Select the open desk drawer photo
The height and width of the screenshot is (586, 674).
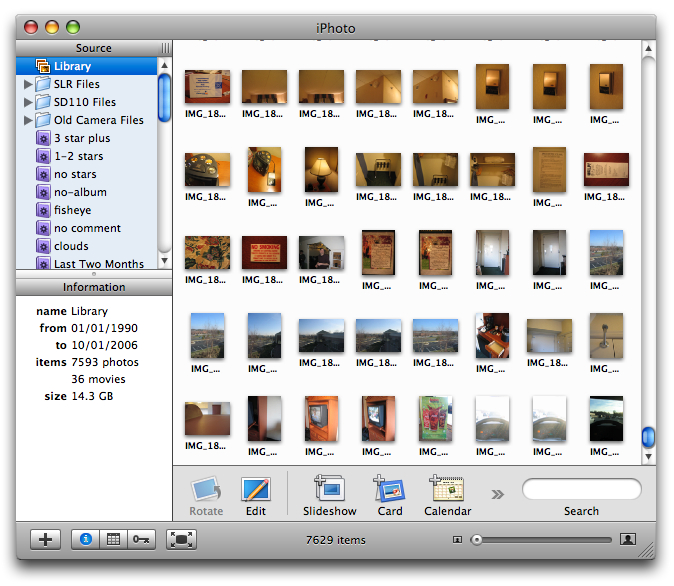pyautogui.click(x=492, y=335)
